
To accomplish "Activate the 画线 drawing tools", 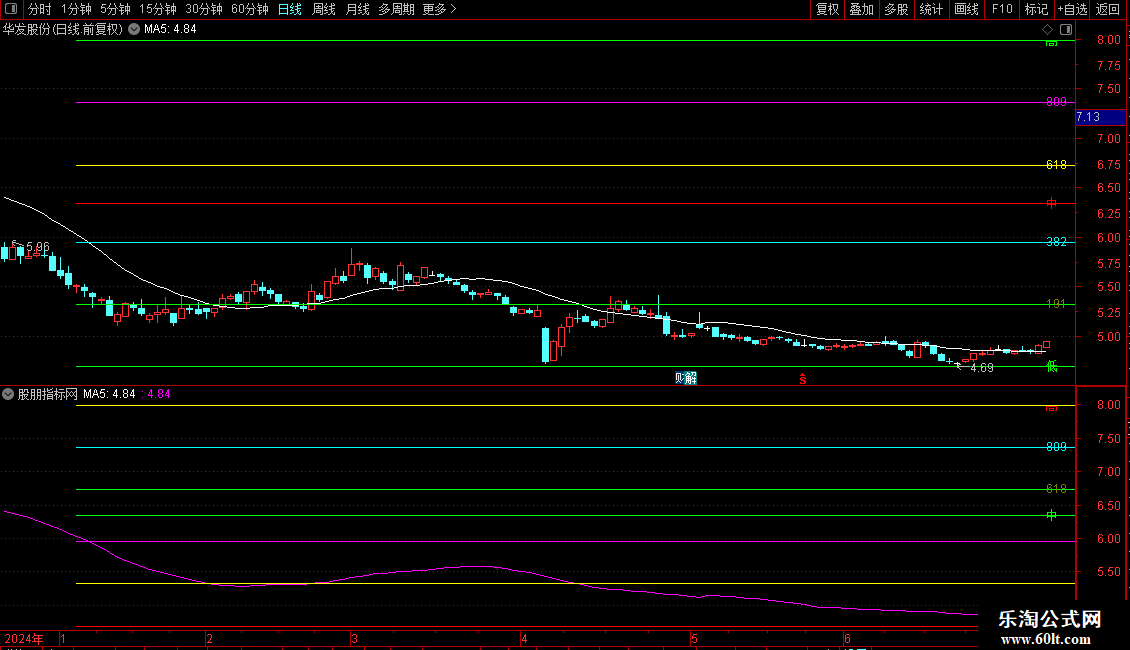I will pos(966,9).
